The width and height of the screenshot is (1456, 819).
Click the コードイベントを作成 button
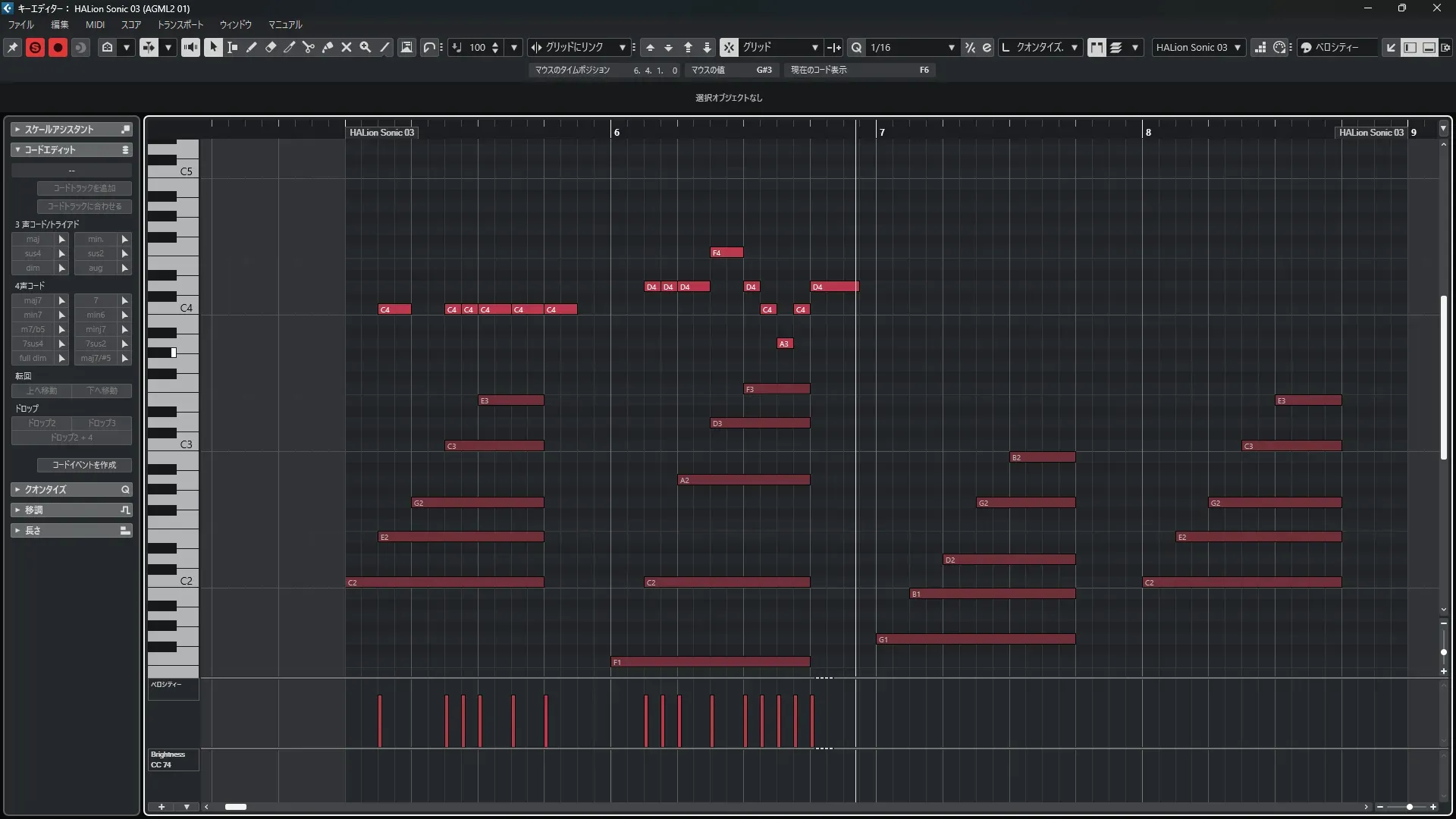pos(84,465)
